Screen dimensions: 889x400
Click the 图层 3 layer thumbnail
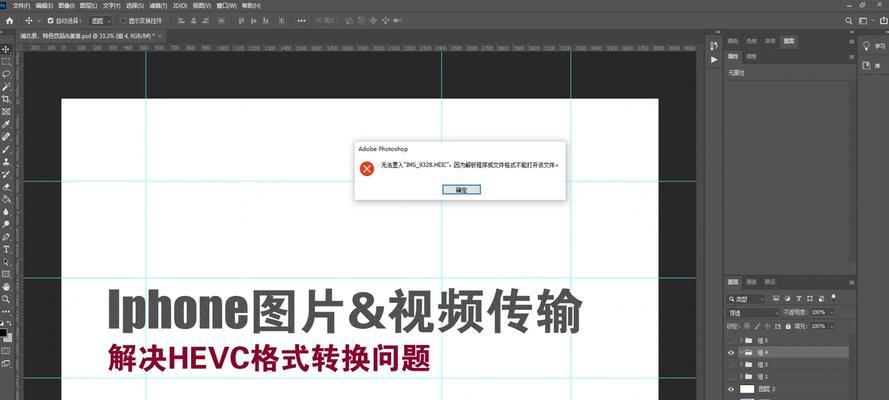(x=747, y=389)
